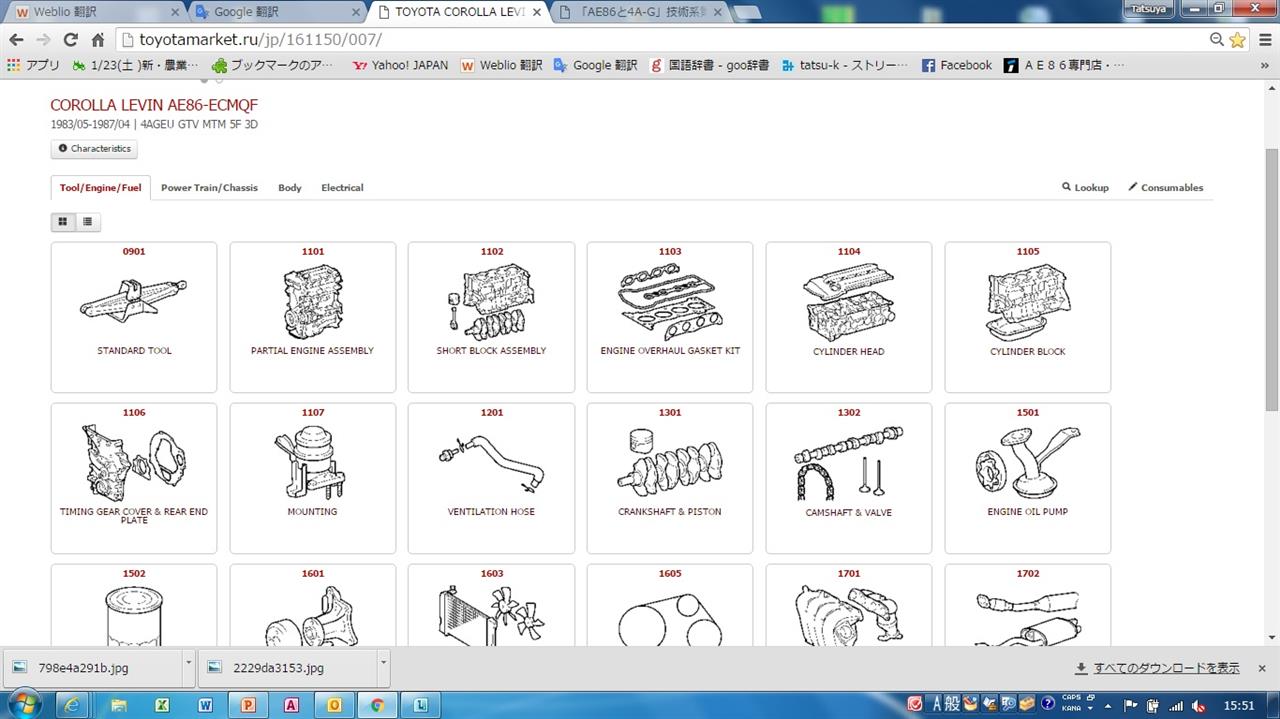Open the 国語辞書 - goo辞書 bookmark

(x=709, y=65)
